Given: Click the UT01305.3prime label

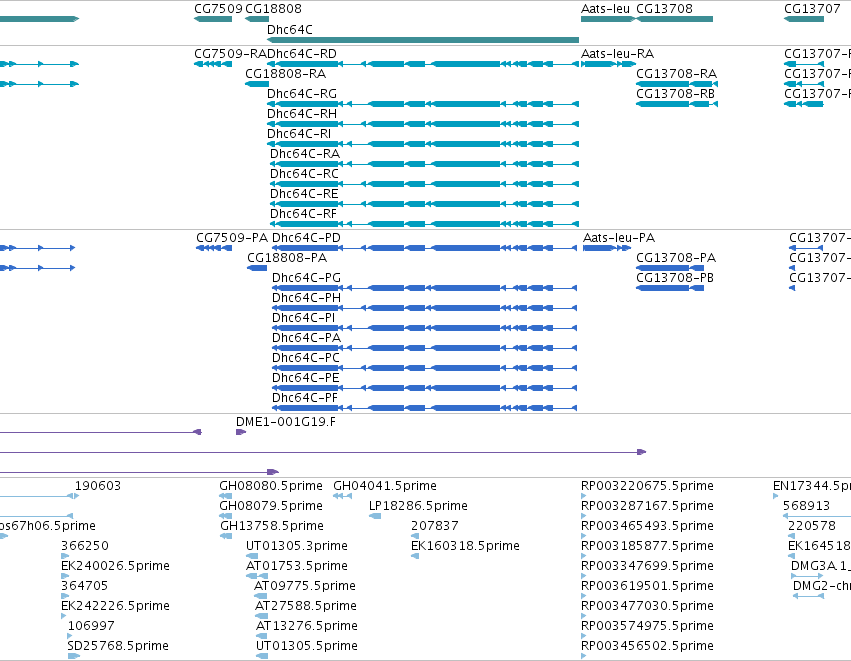Looking at the screenshot, I should pyautogui.click(x=297, y=546).
